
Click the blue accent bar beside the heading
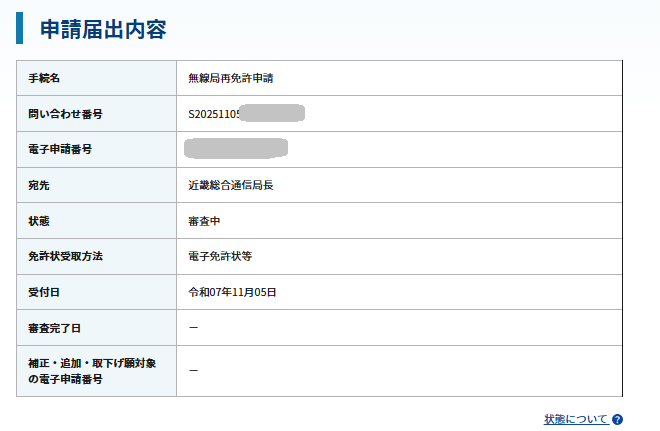click(x=20, y=28)
